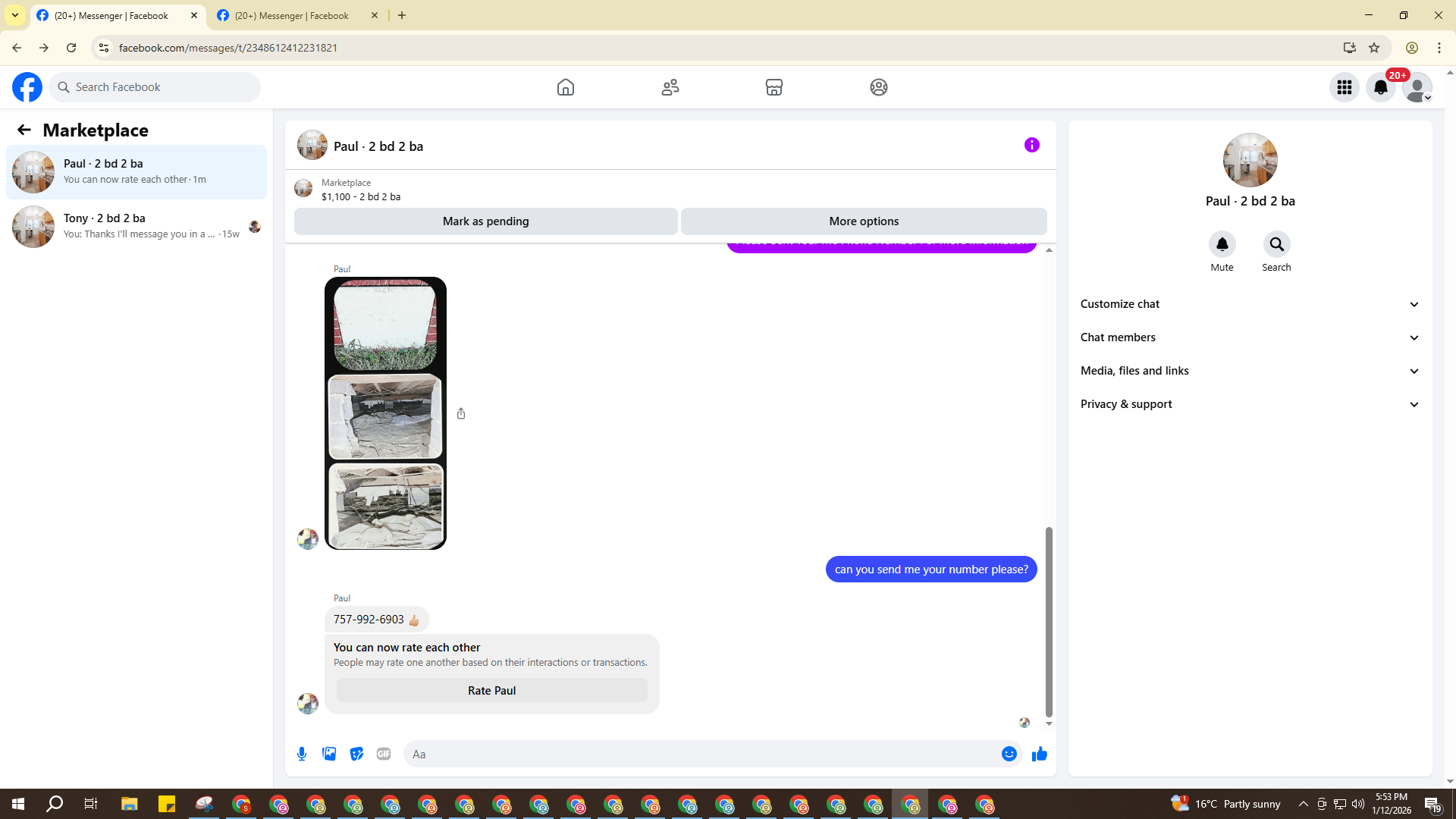Viewport: 1456px width, 819px height.
Task: Open Facebook notifications bell
Action: pos(1380,87)
